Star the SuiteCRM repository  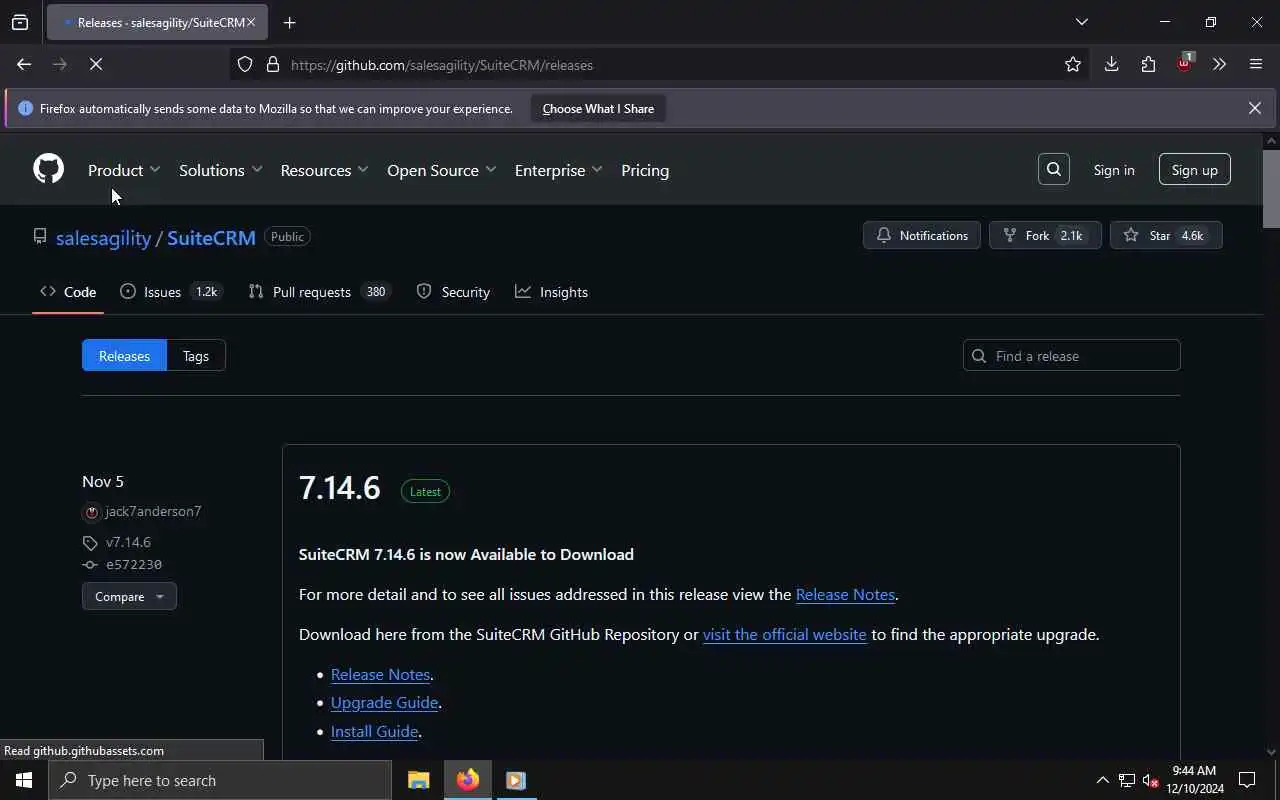point(1166,236)
